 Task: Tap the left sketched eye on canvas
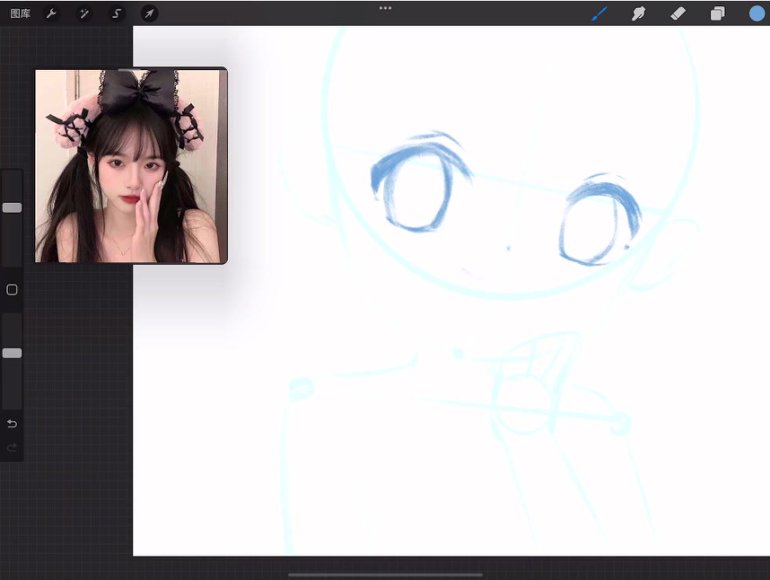418,192
